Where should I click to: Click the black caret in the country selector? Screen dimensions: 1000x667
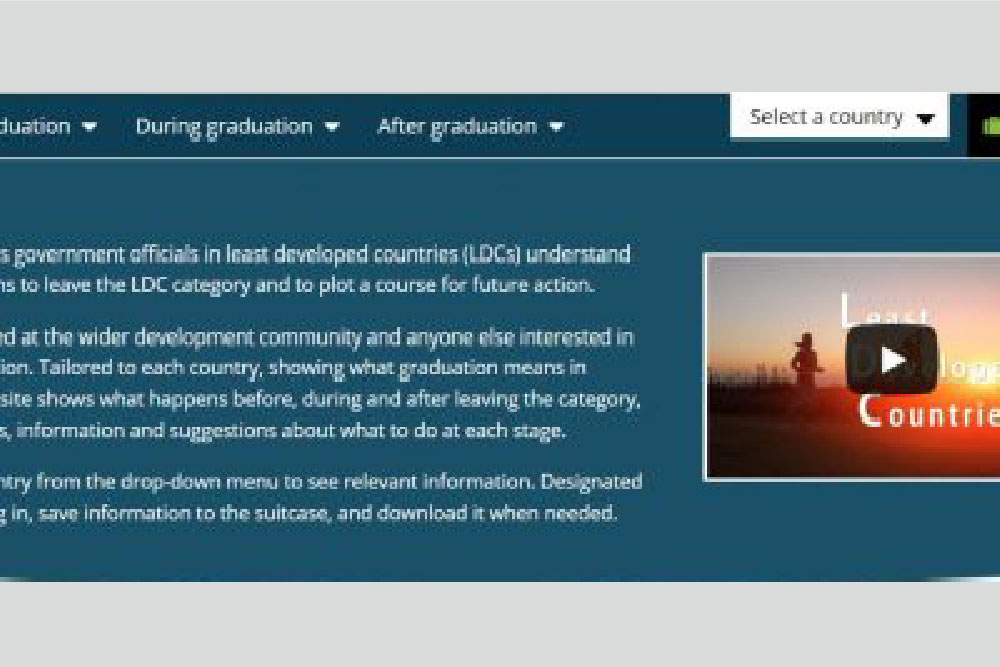point(925,119)
